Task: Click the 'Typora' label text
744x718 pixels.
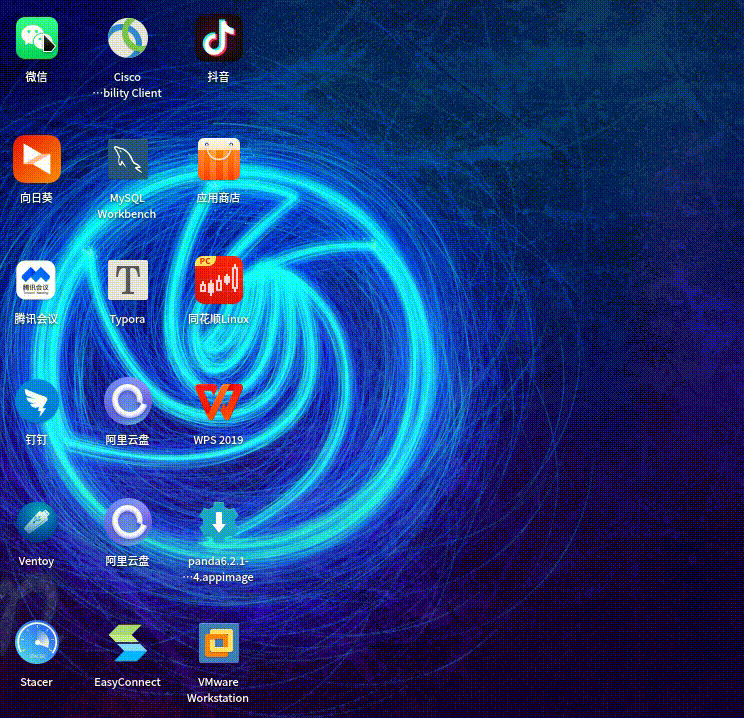Action: point(127,319)
